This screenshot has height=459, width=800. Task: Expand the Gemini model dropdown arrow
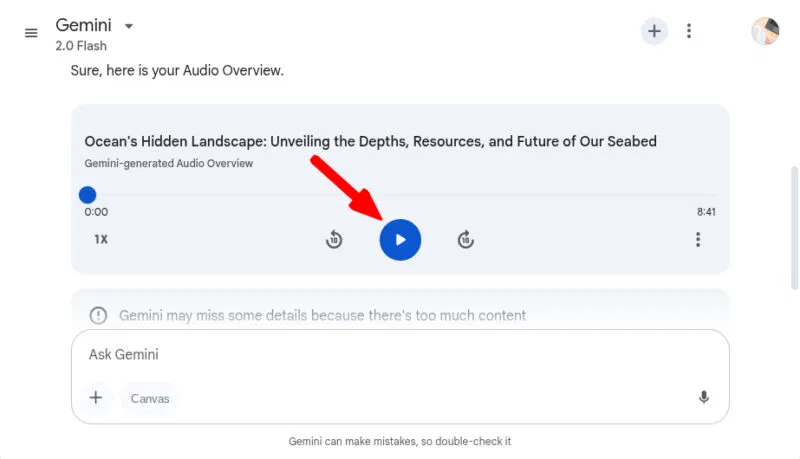tap(129, 26)
